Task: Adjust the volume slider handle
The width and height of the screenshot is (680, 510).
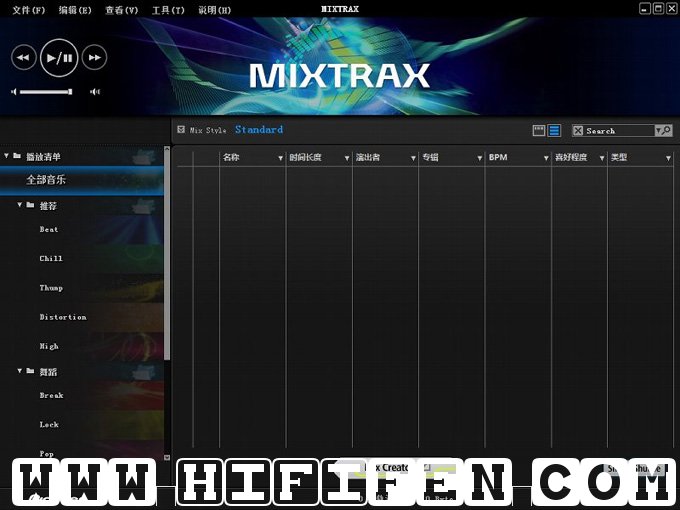Action: click(x=70, y=92)
